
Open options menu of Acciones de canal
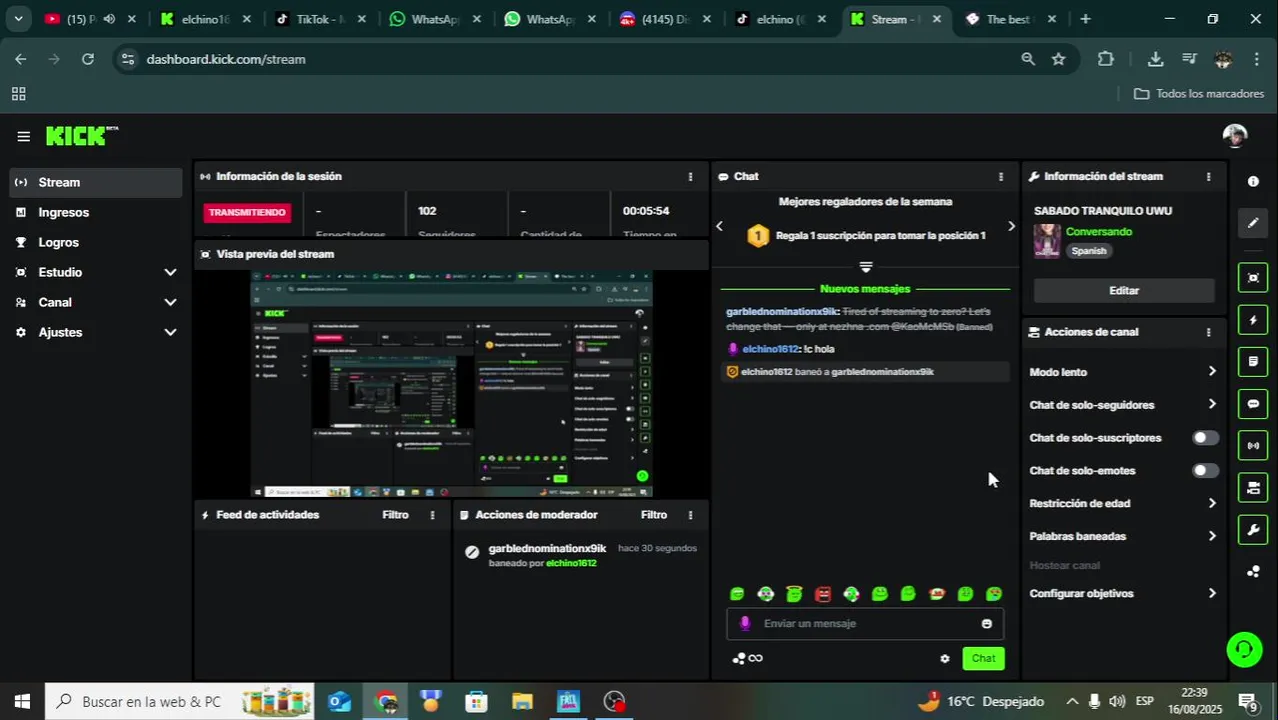point(1208,332)
